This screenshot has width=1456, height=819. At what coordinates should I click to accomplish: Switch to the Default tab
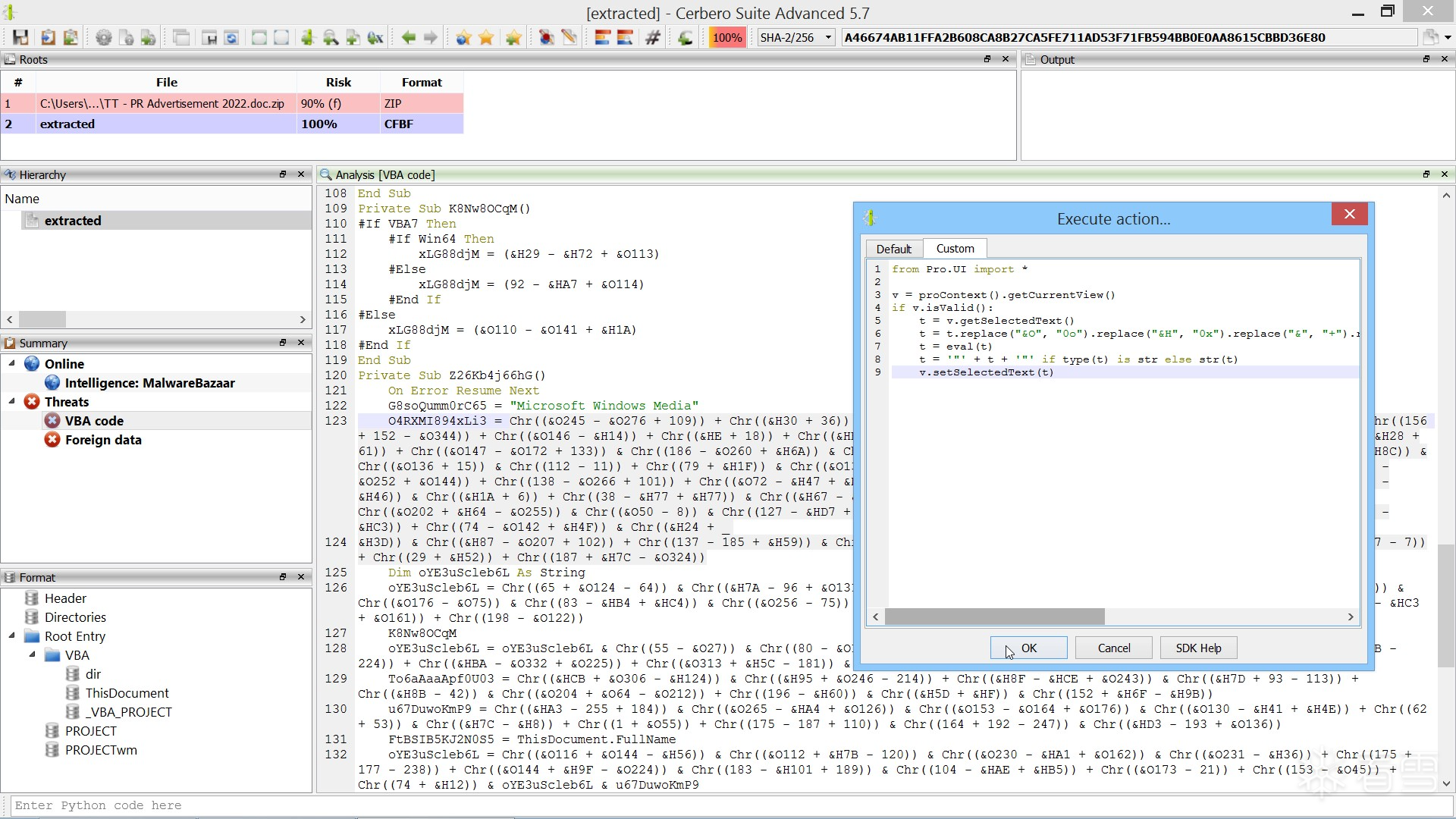click(893, 249)
